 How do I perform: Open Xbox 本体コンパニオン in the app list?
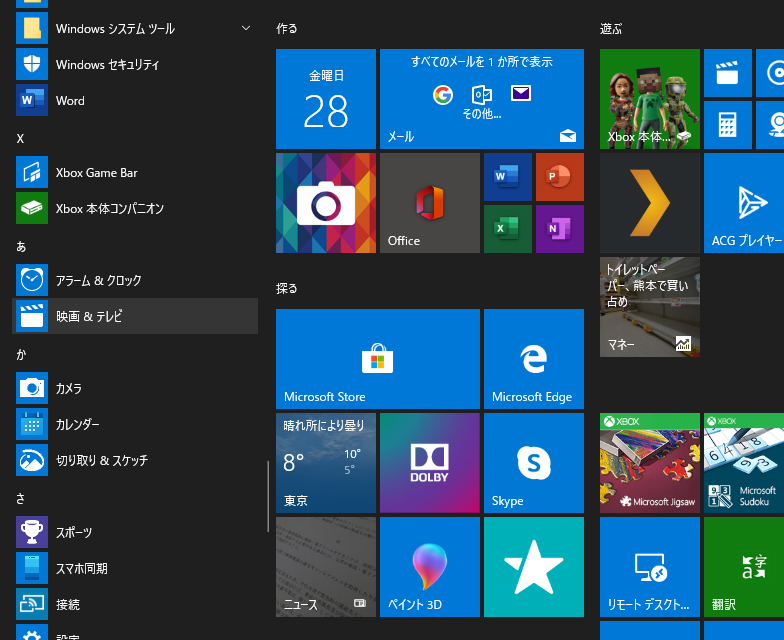[x=135, y=208]
